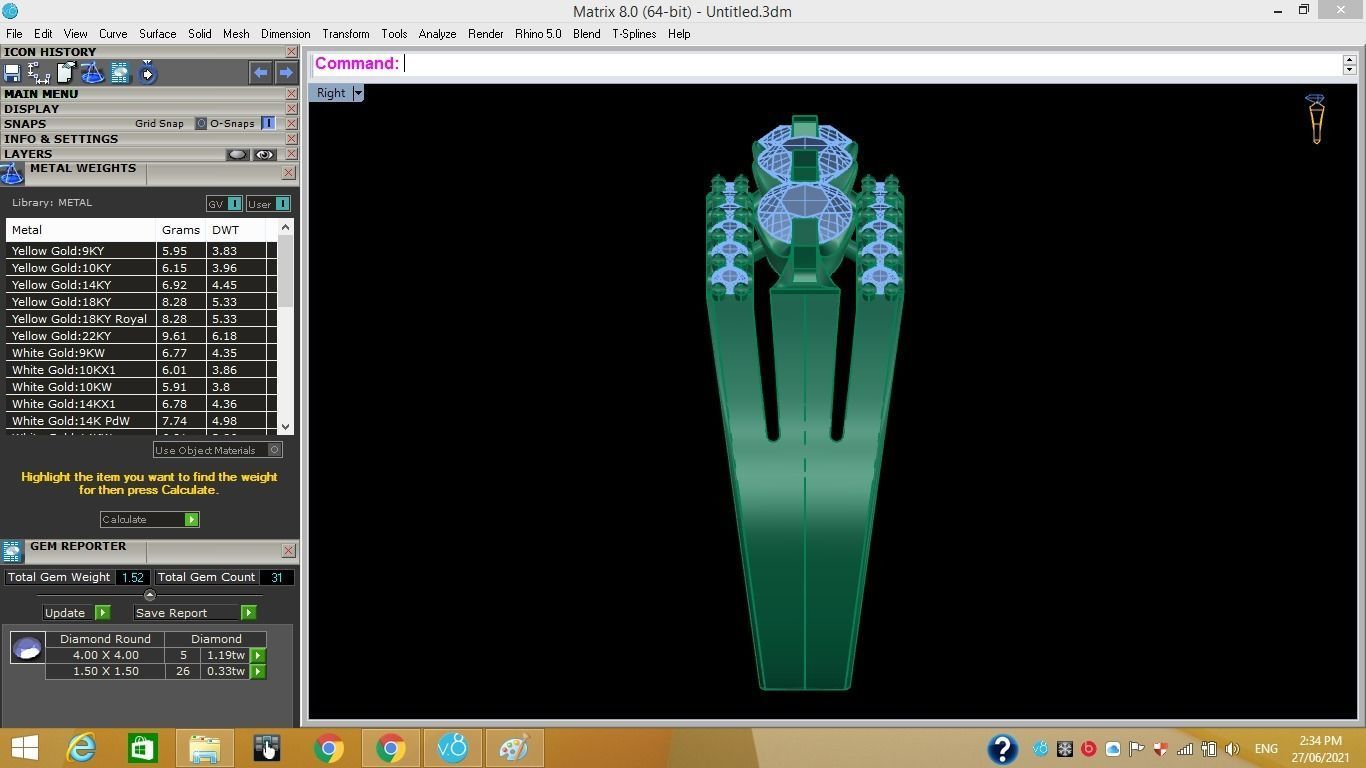Click the Metal Weights panel scale icon
1366x768 pixels.
point(12,174)
